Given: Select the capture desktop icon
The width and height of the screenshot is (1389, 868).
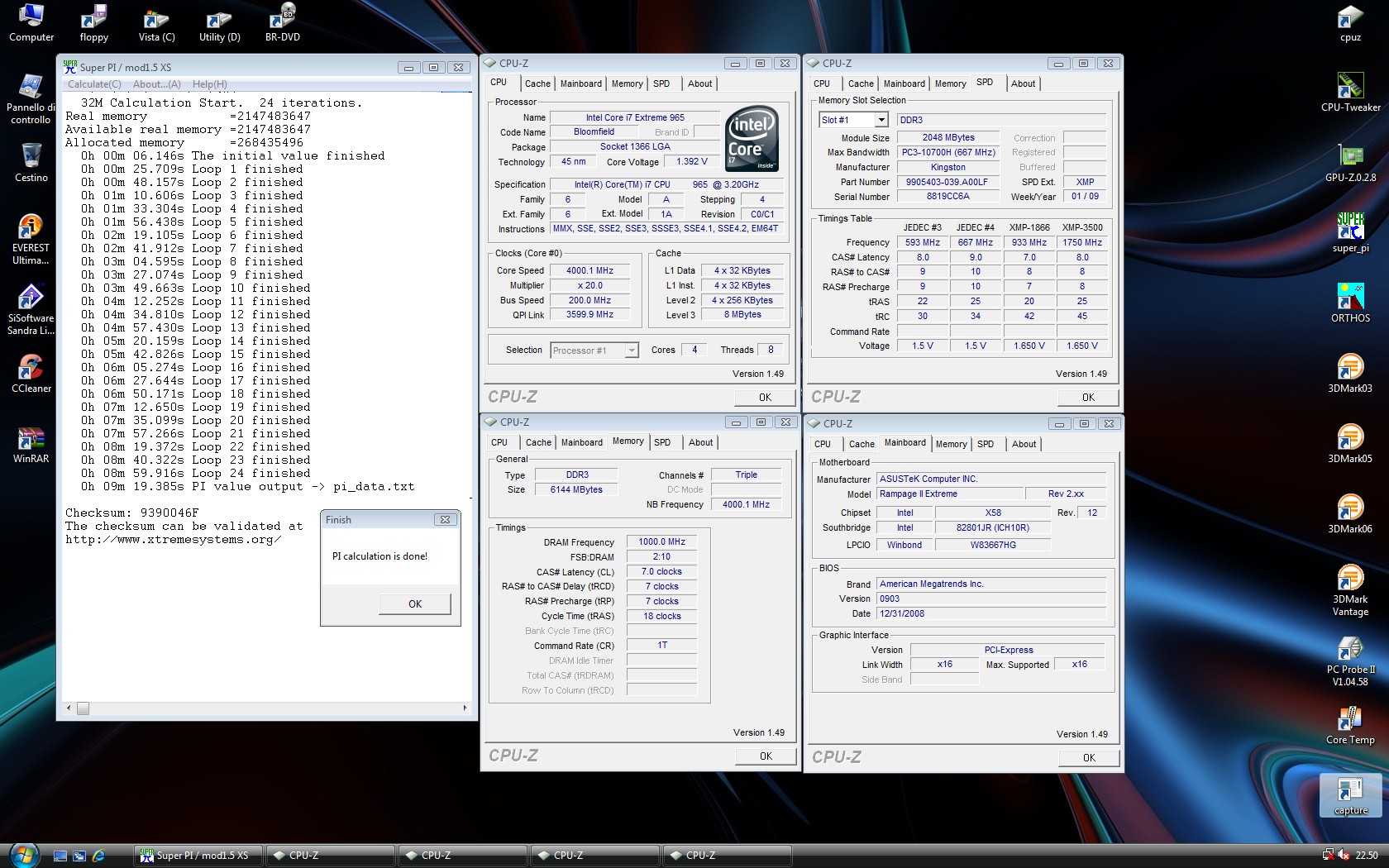Looking at the screenshot, I should [x=1350, y=796].
